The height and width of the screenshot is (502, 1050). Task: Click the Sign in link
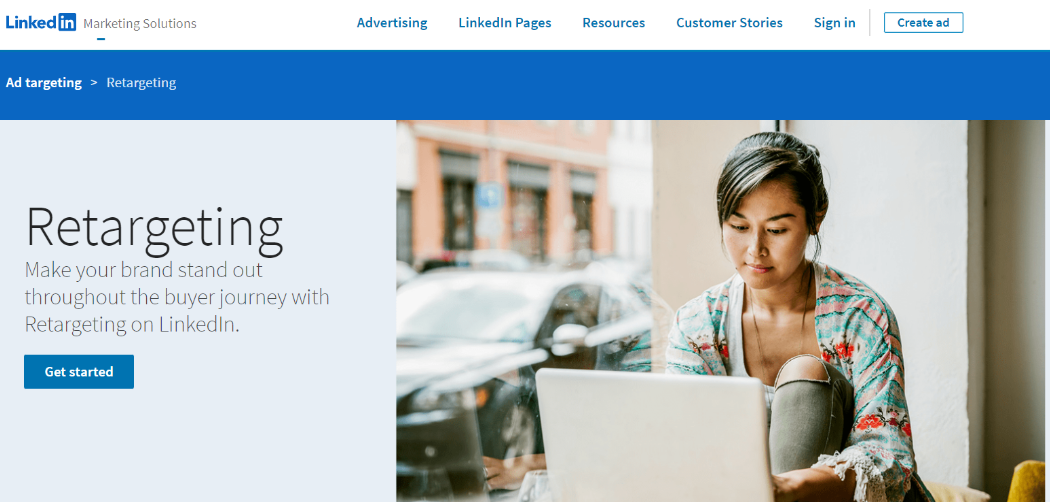point(834,23)
